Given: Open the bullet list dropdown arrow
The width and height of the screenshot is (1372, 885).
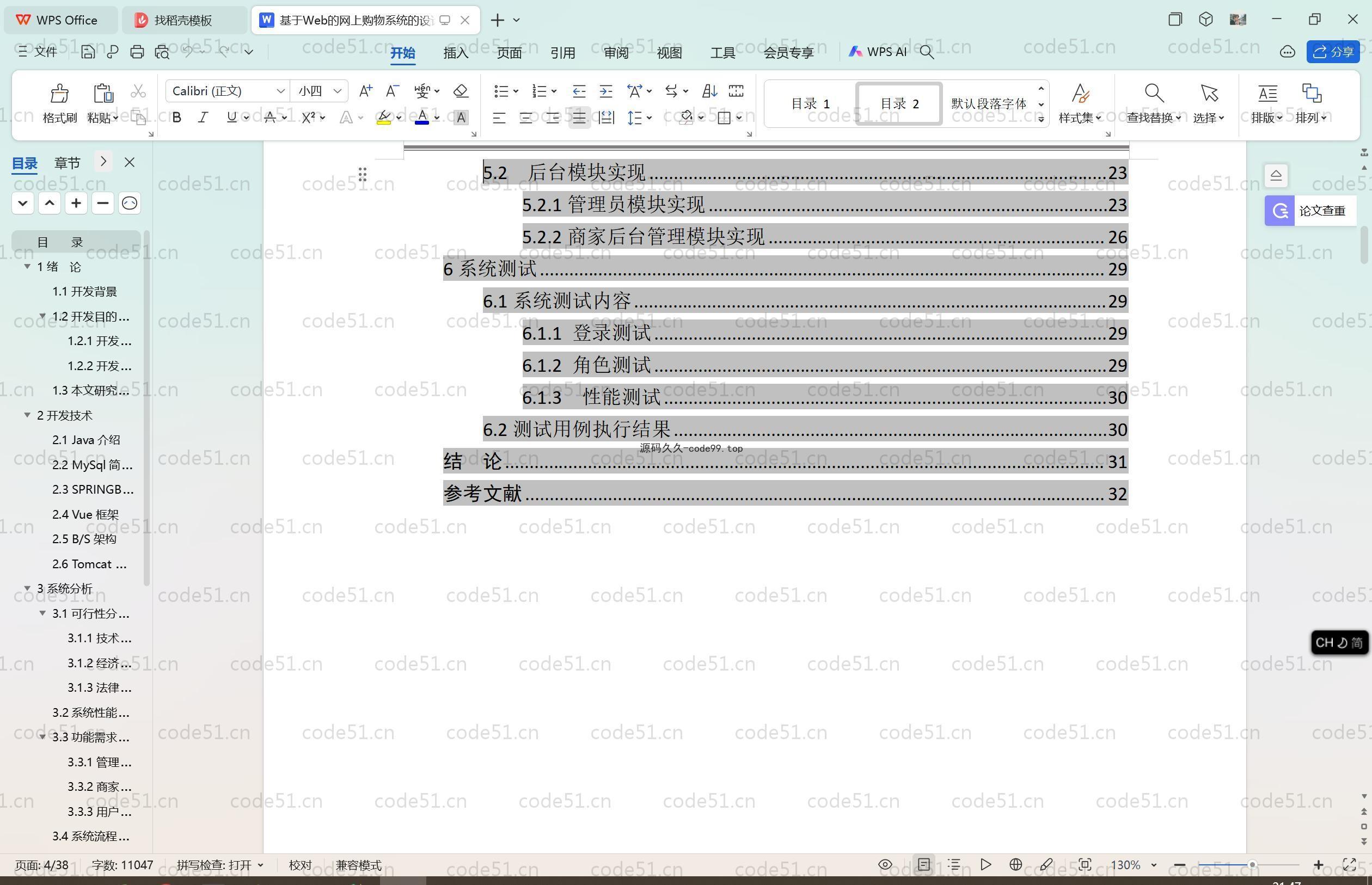Looking at the screenshot, I should 516,91.
